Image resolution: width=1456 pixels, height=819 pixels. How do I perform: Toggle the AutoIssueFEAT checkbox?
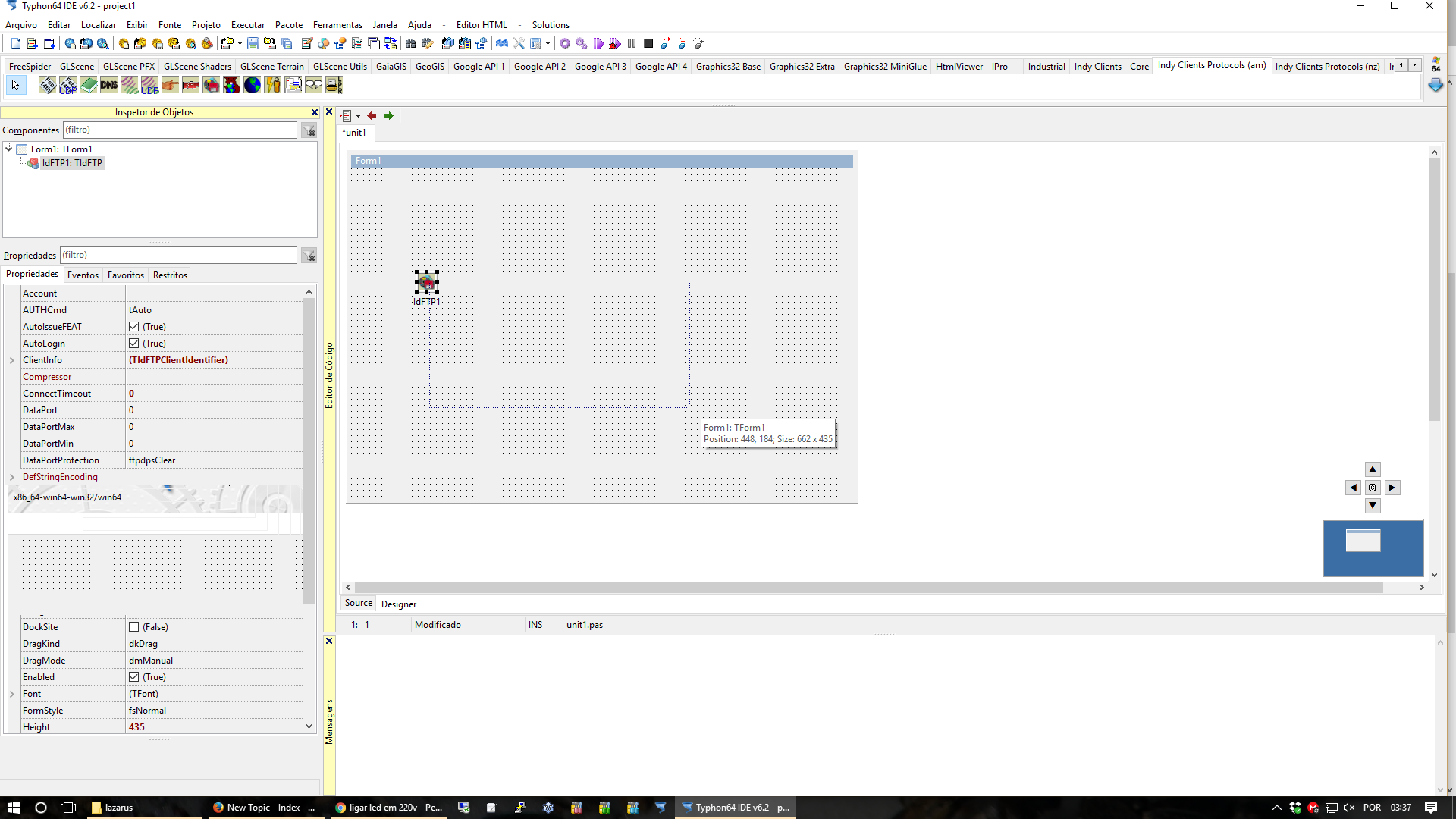(x=134, y=327)
